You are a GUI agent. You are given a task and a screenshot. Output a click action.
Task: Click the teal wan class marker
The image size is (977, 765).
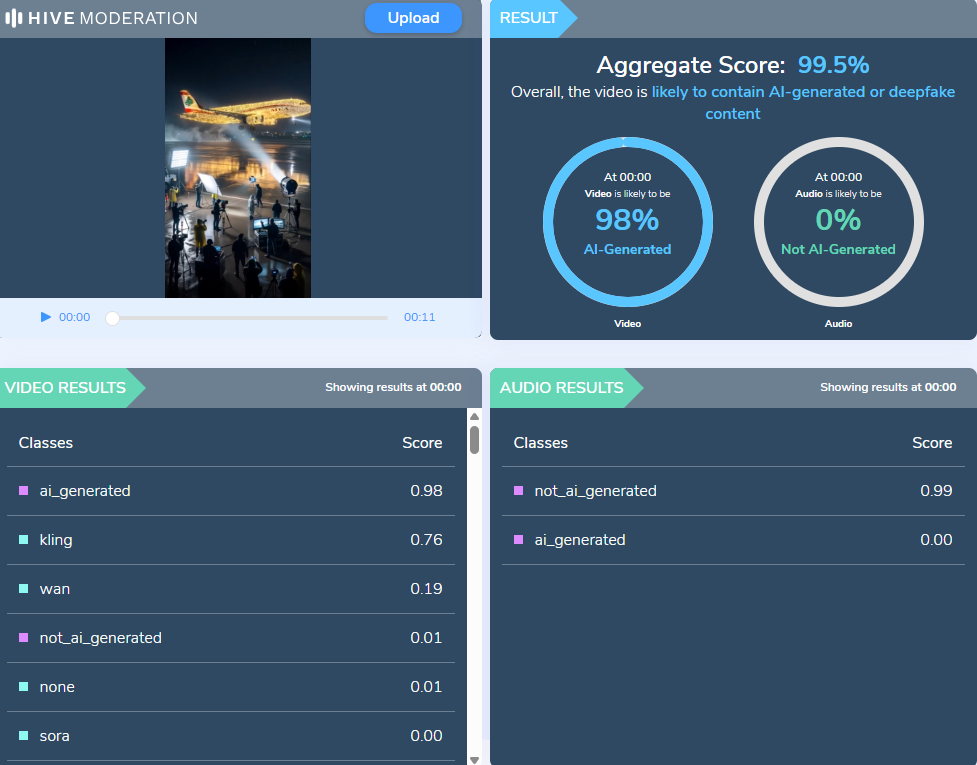tap(24, 589)
